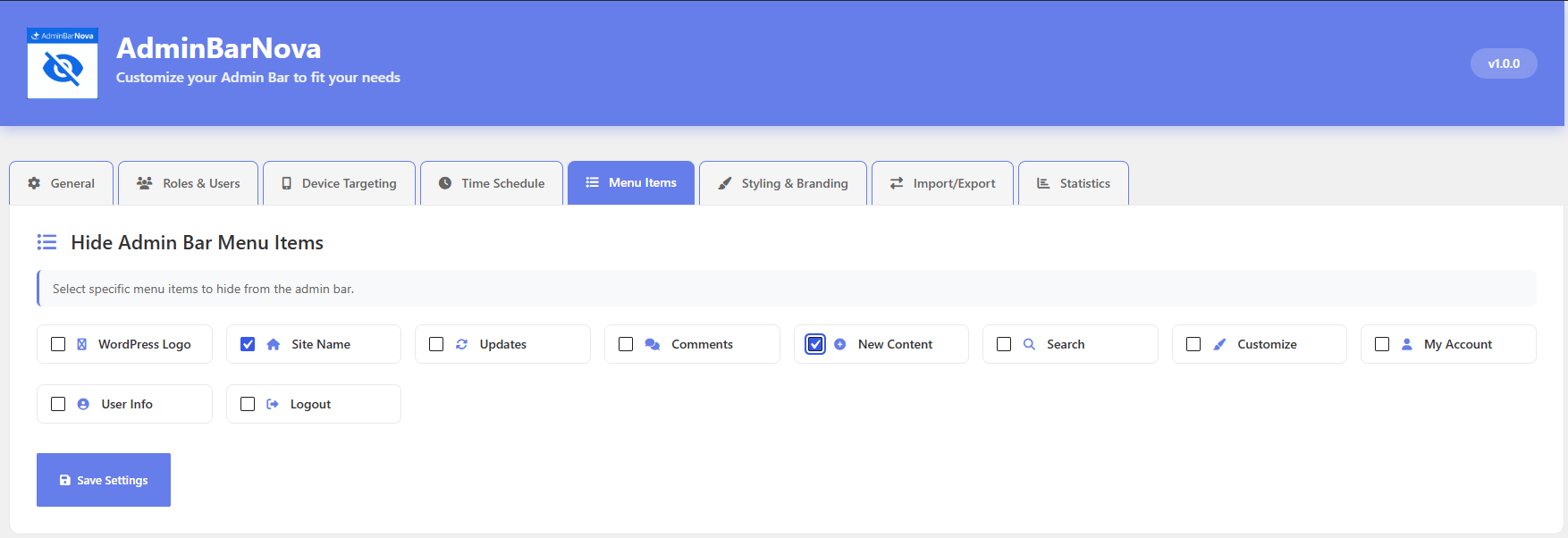Viewport: 1568px width, 538px height.
Task: Click the user circle icon next to User Info
Action: tap(83, 404)
